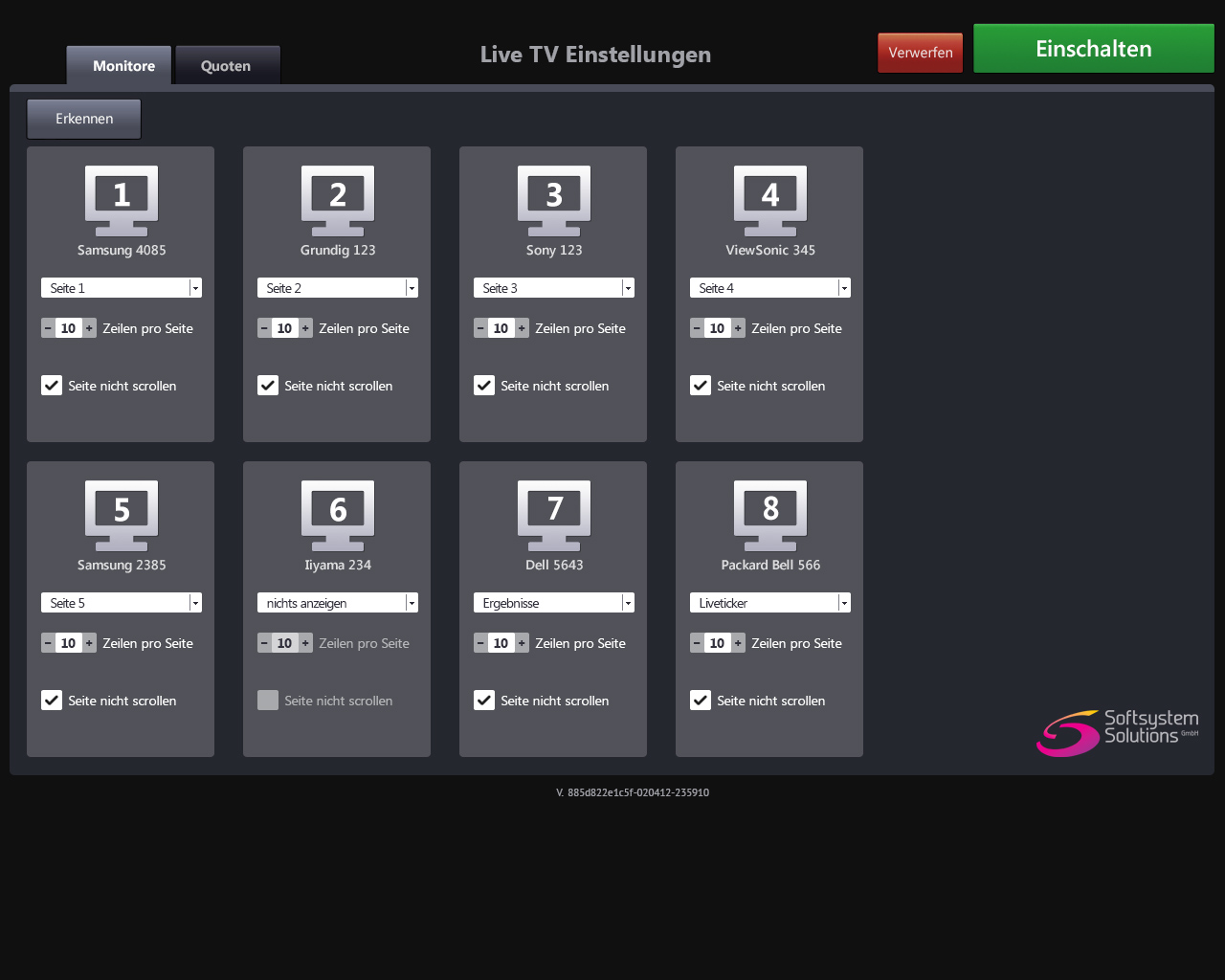This screenshot has width=1225, height=980.
Task: Click the 'Iiyama 234' monitor name
Action: pyautogui.click(x=338, y=566)
